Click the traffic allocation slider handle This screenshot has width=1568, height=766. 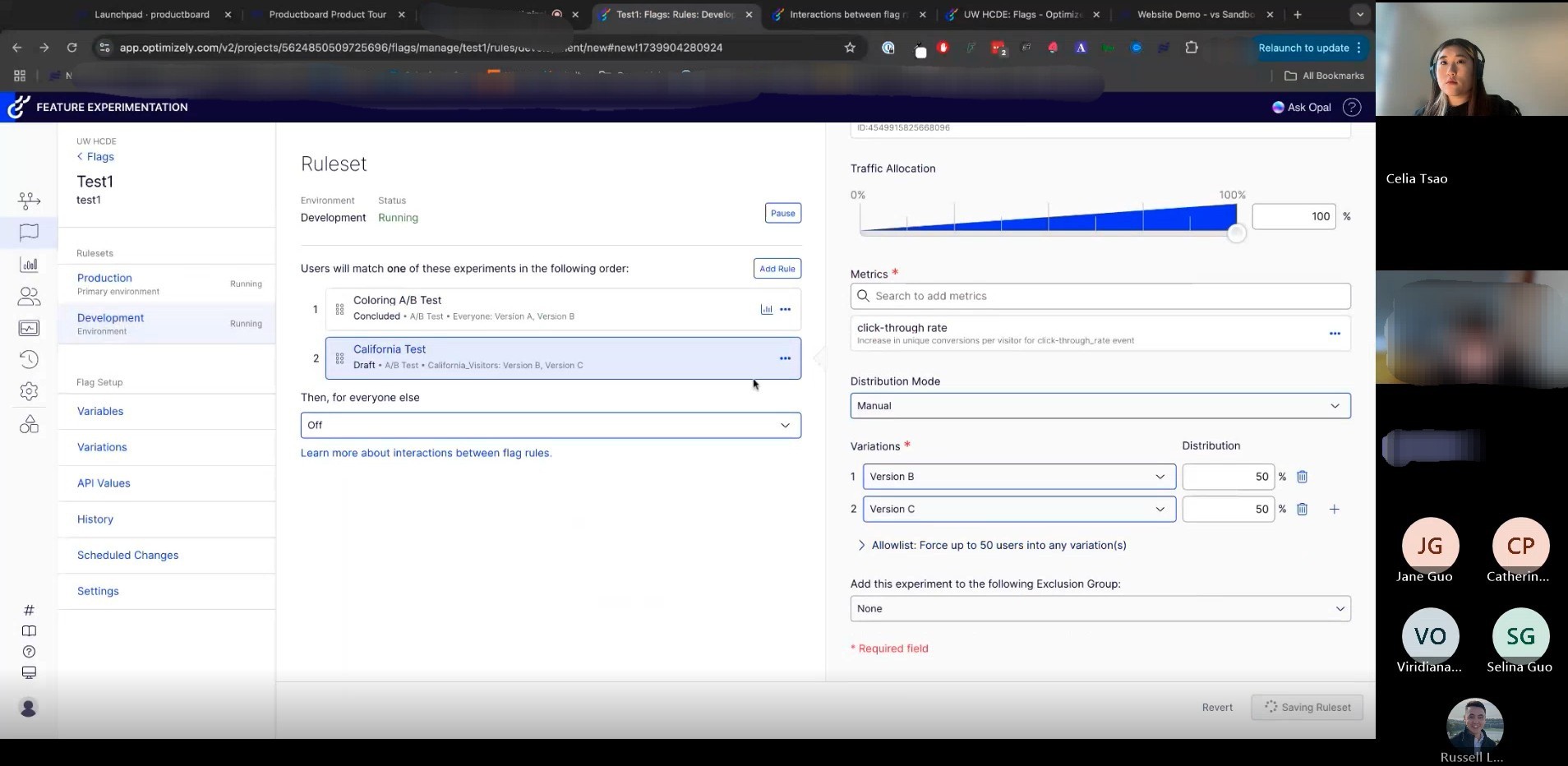(1236, 233)
